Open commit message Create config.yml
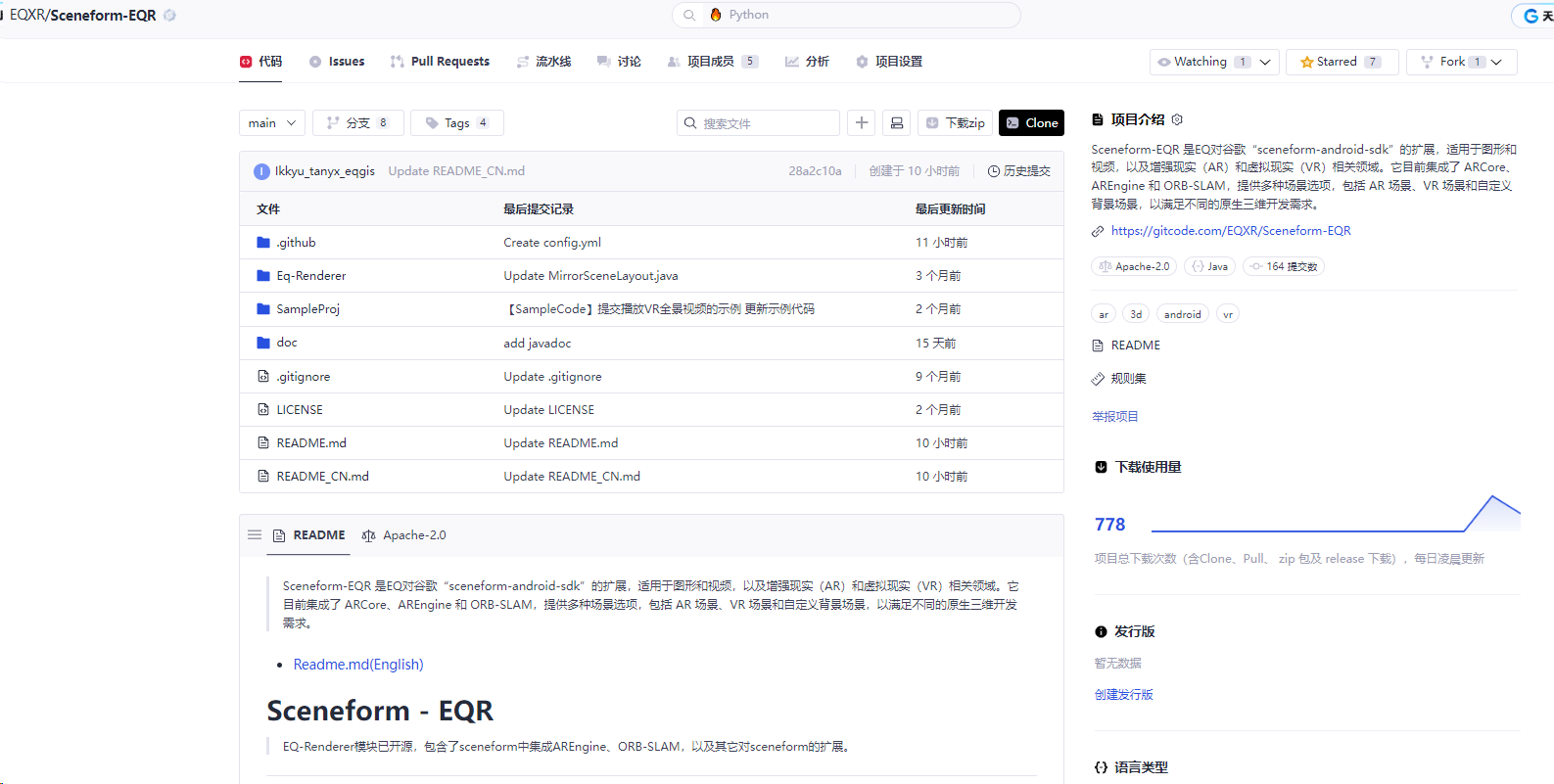 [552, 242]
